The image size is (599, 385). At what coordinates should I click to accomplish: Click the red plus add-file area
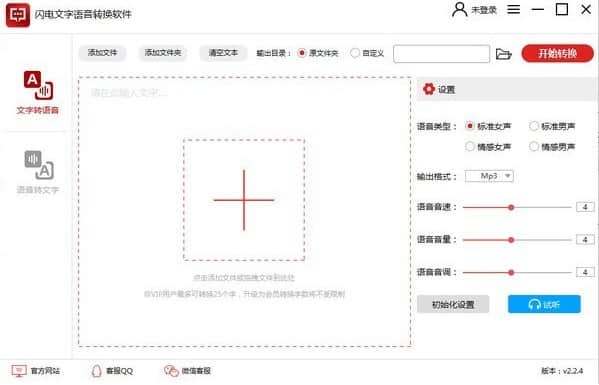click(x=244, y=200)
